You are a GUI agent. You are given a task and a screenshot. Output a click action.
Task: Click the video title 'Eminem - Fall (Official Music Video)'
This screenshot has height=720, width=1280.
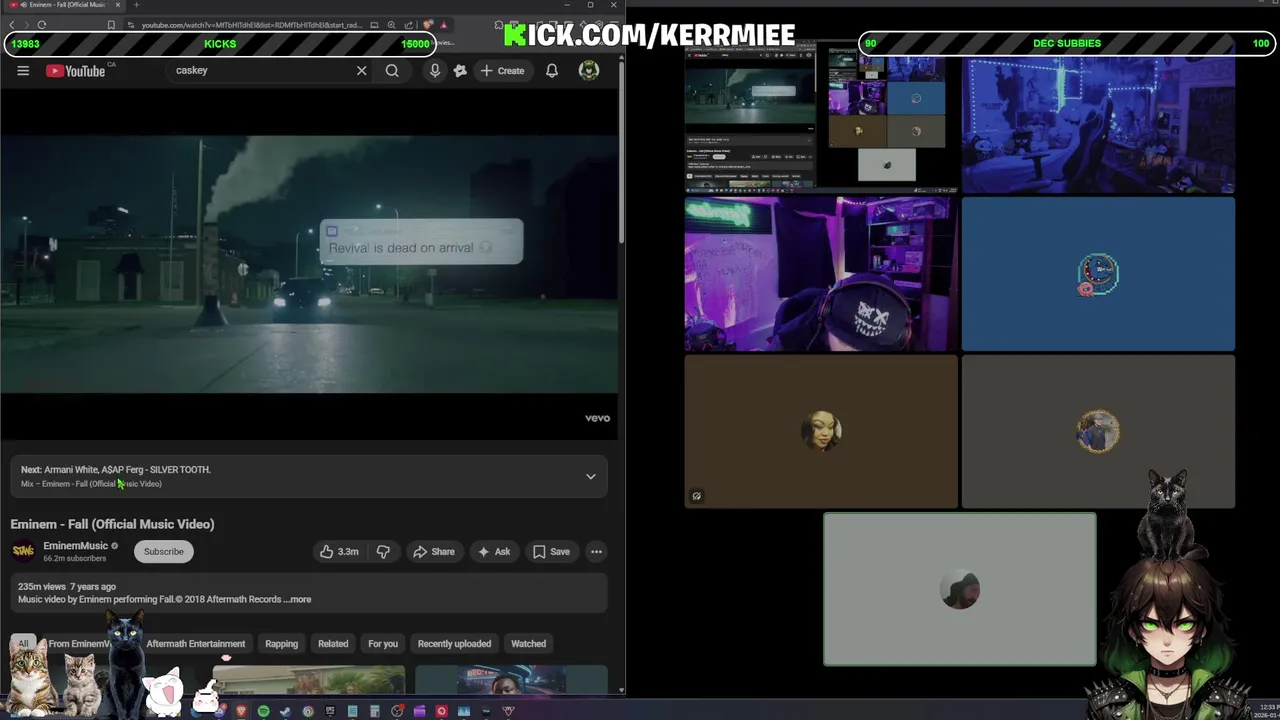click(x=112, y=524)
